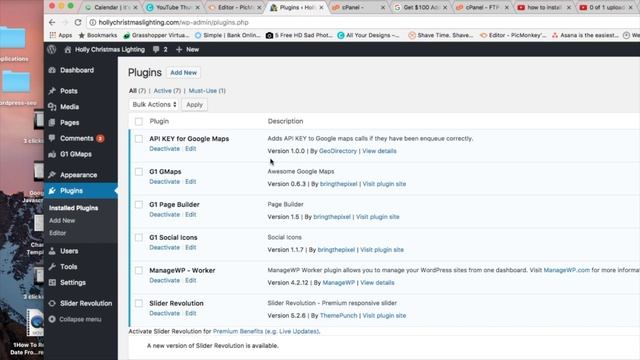Switch to the Editor PicMonkey browser tab
Viewport: 640px width, 360px height.
click(235, 7)
